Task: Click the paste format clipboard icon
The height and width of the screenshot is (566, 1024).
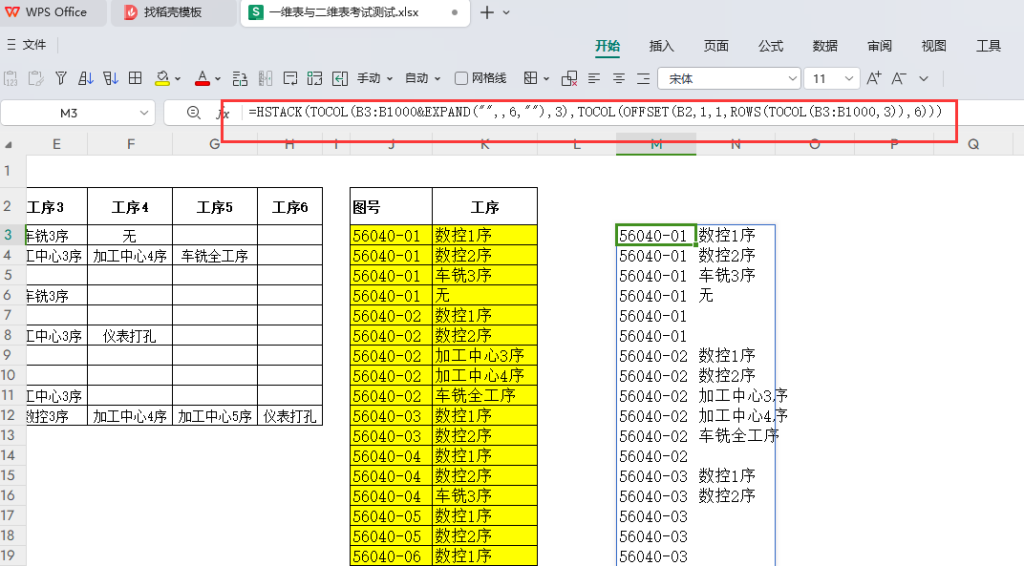Action: (36, 78)
